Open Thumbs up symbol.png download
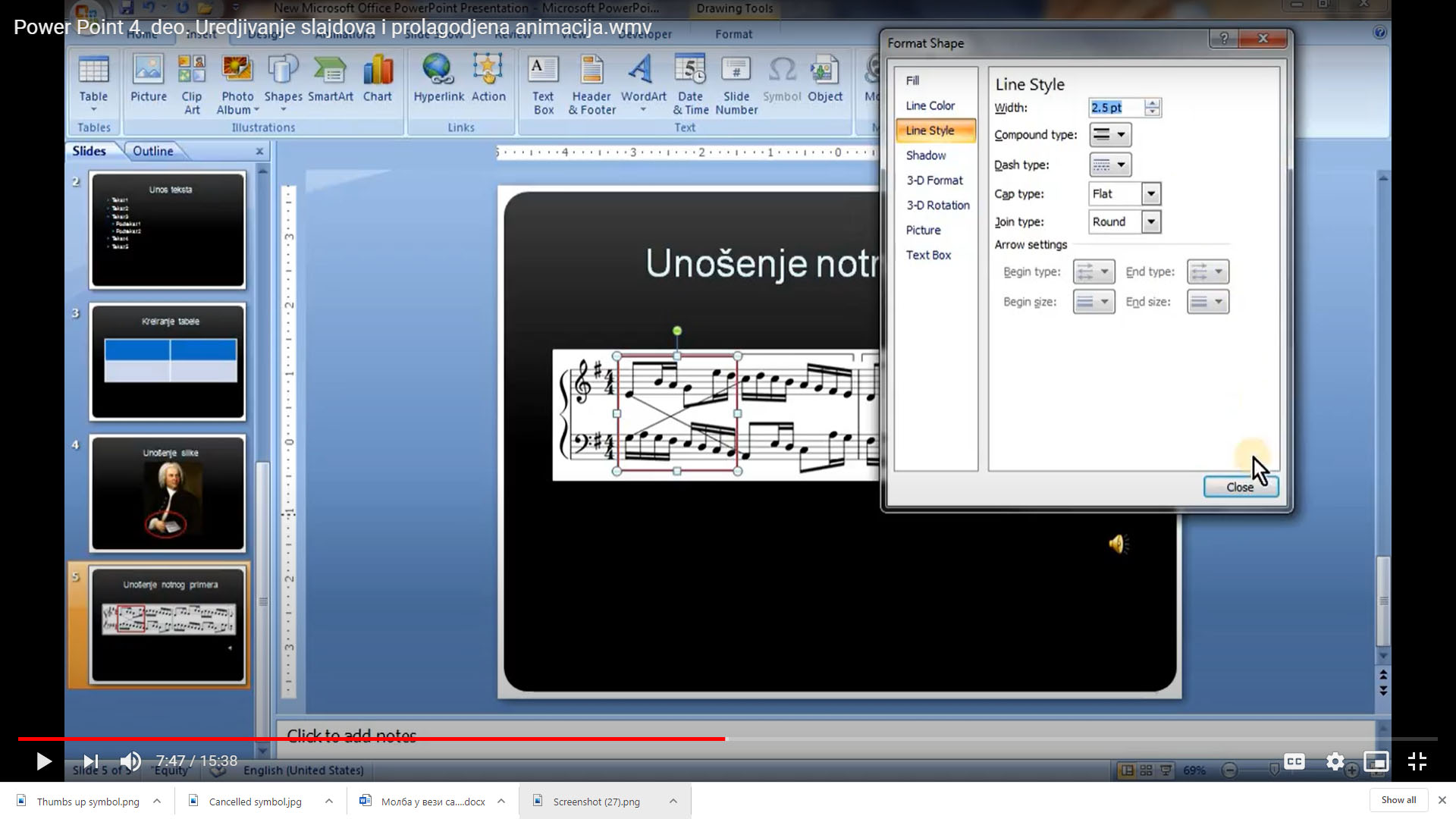This screenshot has width=1456, height=819. [88, 802]
